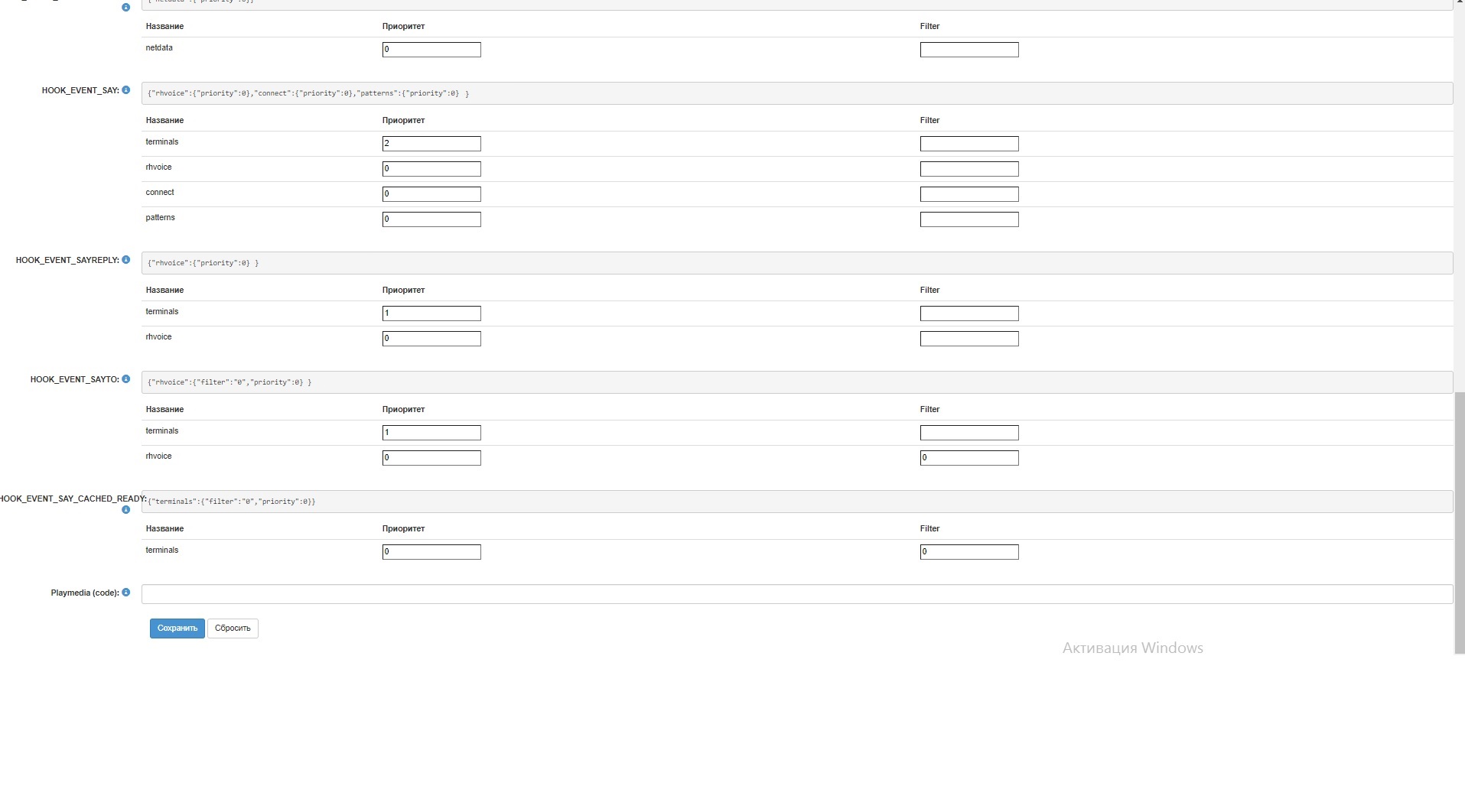Image resolution: width=1465 pixels, height=812 pixels.
Task: Click the HOOK_EVENT_SAY JSON text box
Action: 797,93
